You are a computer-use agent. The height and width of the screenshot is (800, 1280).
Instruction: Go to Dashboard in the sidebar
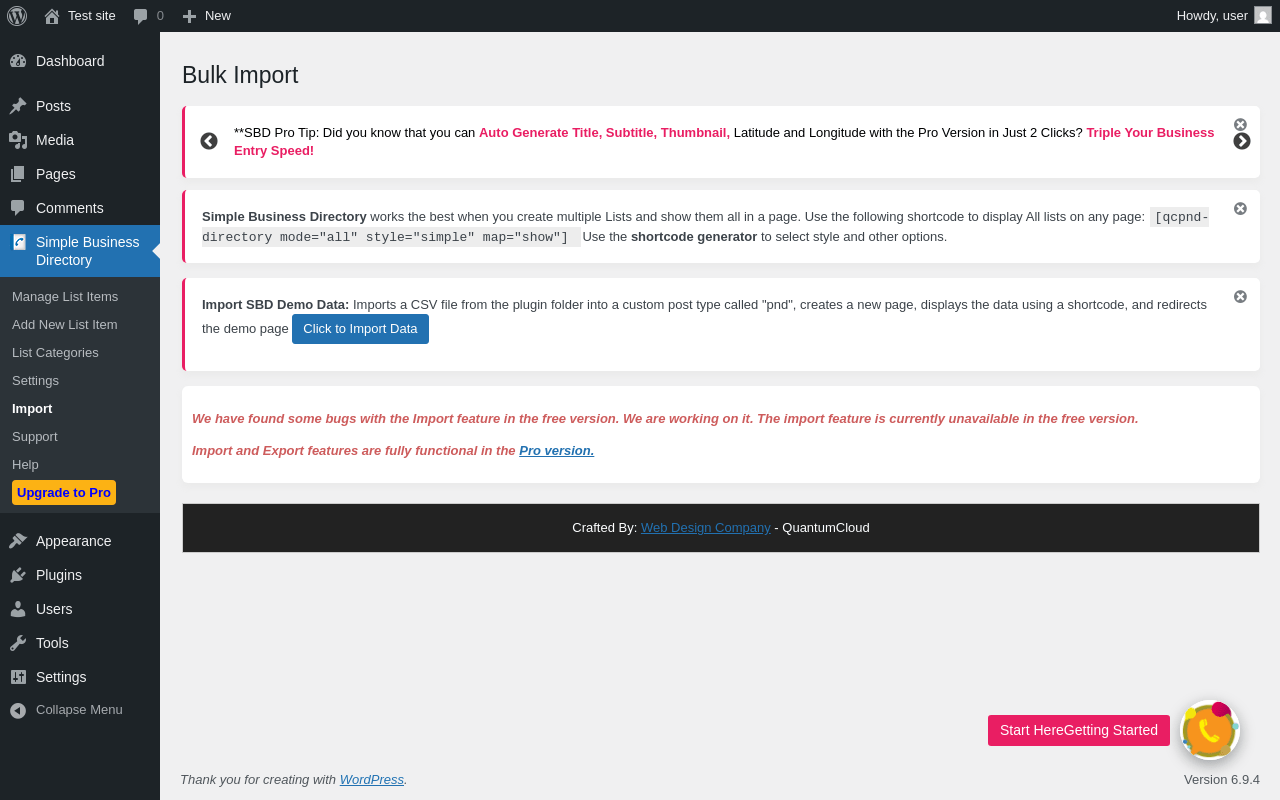coord(80,61)
